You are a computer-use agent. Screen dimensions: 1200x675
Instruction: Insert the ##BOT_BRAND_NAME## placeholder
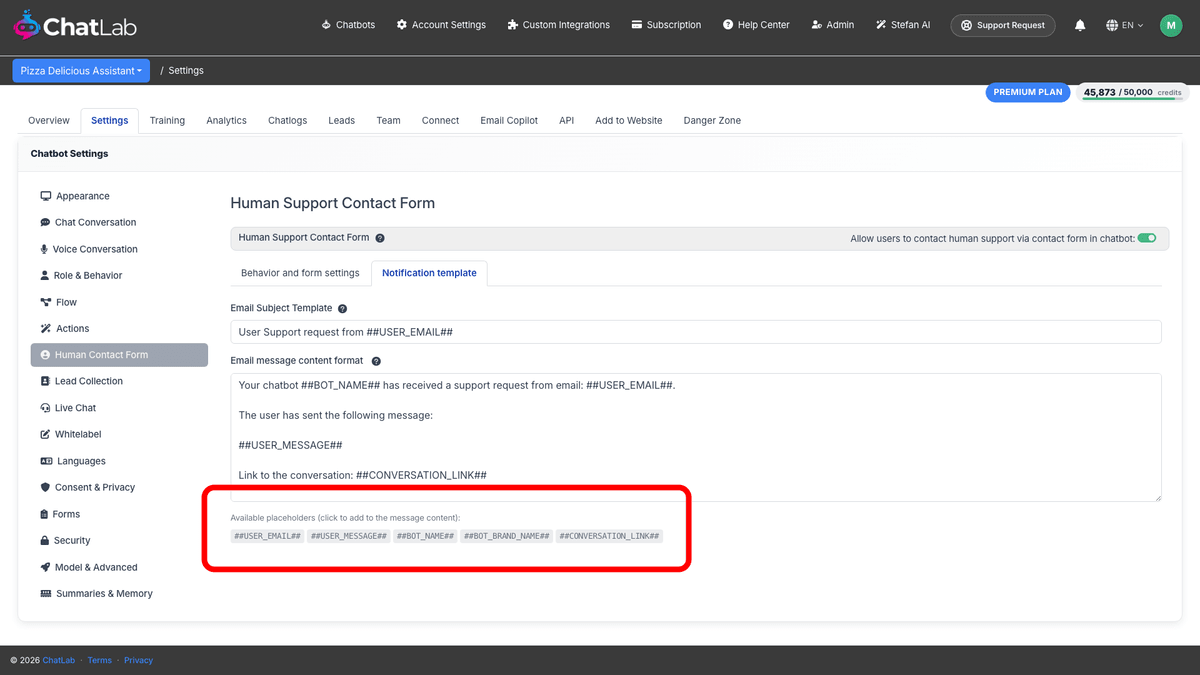[x=507, y=536]
